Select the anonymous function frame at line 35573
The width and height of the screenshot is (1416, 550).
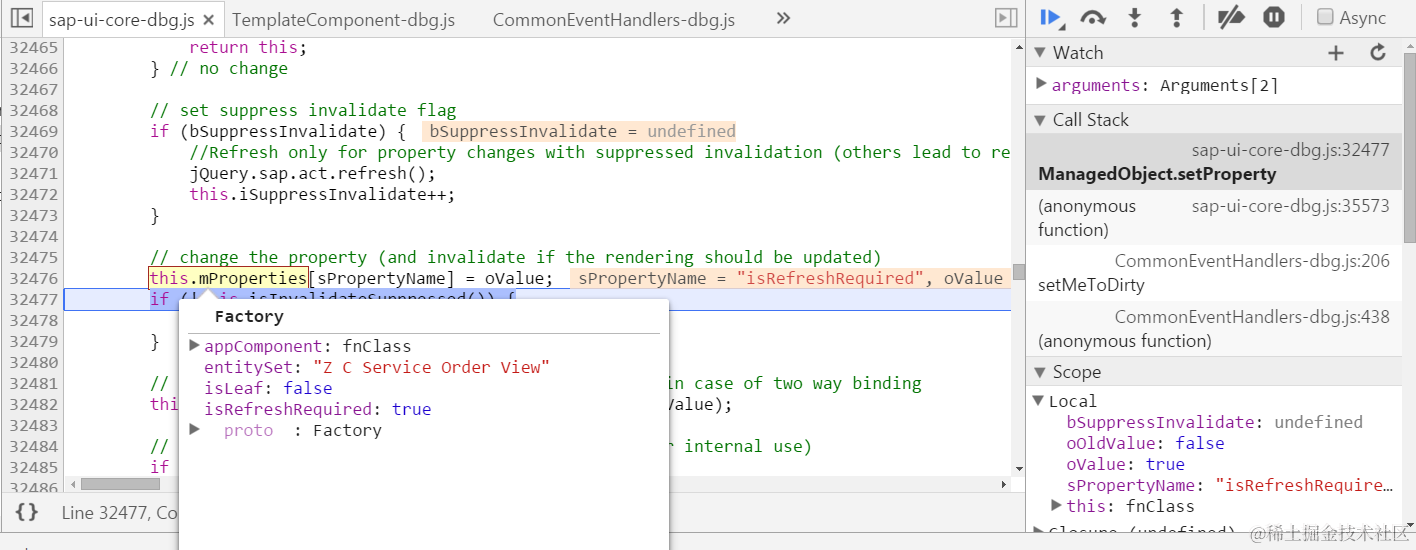[1214, 217]
